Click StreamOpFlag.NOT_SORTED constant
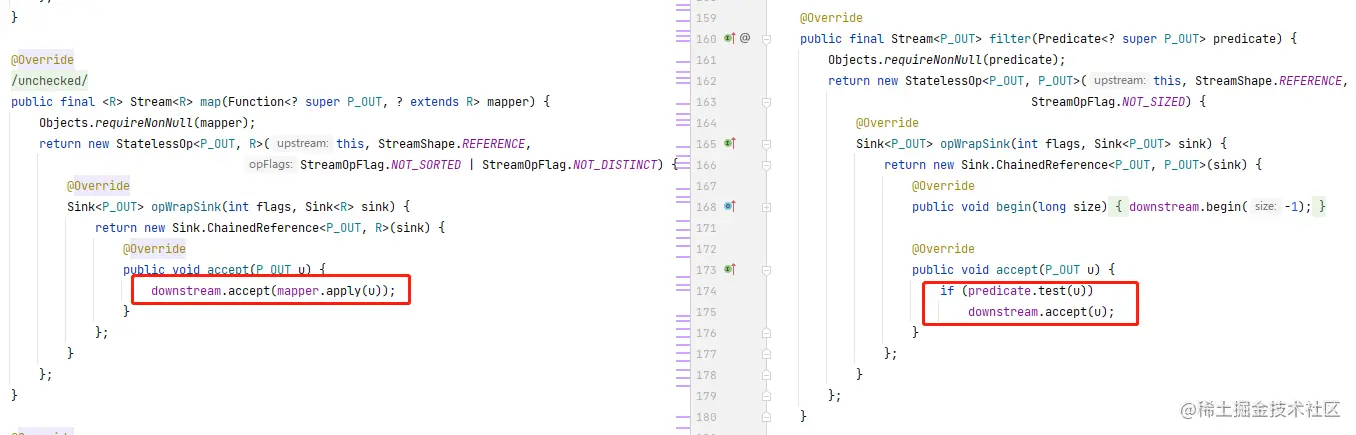Viewport: 1356px width, 435px height. tap(381, 165)
